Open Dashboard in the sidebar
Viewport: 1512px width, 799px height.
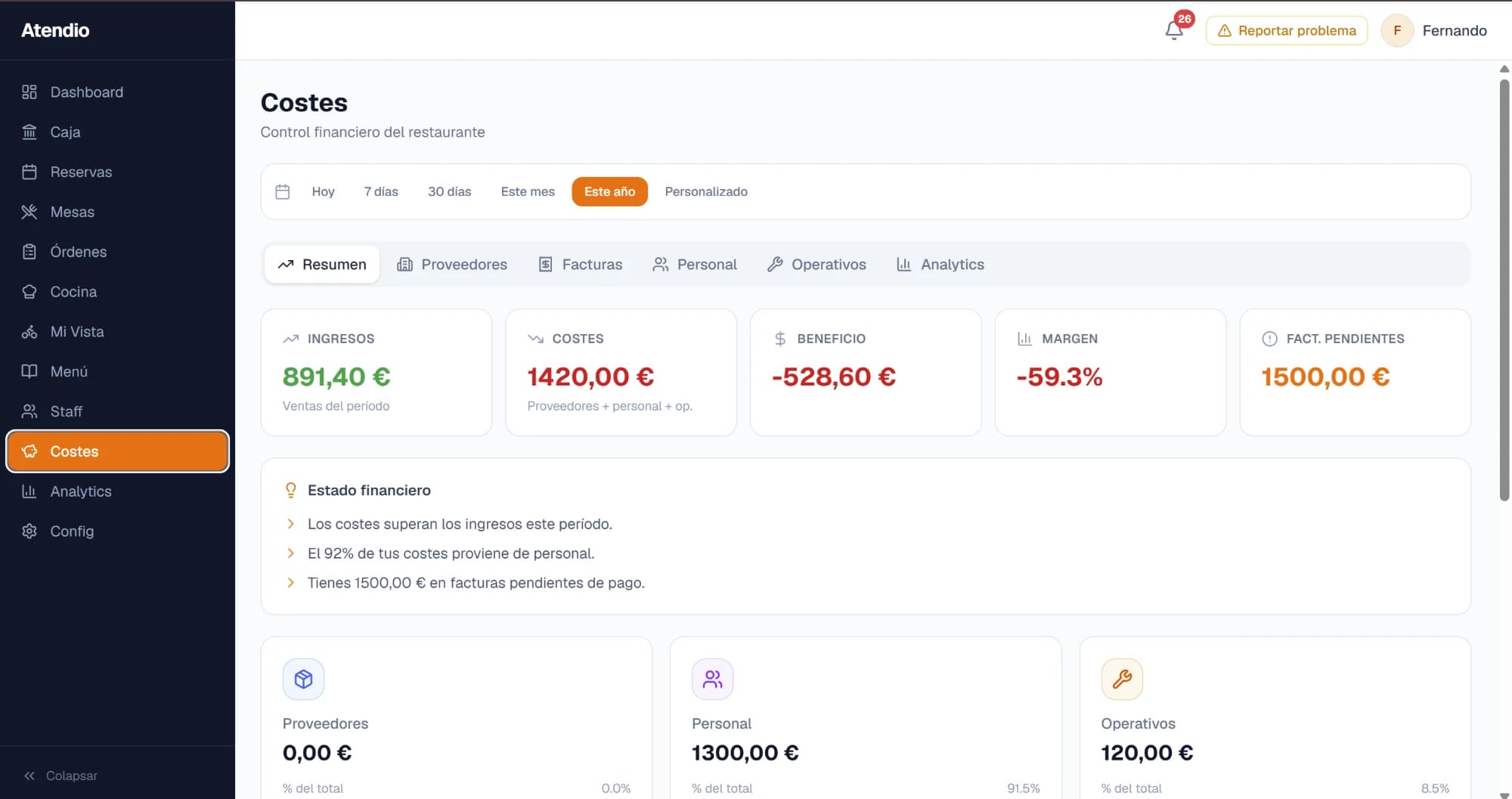click(117, 92)
